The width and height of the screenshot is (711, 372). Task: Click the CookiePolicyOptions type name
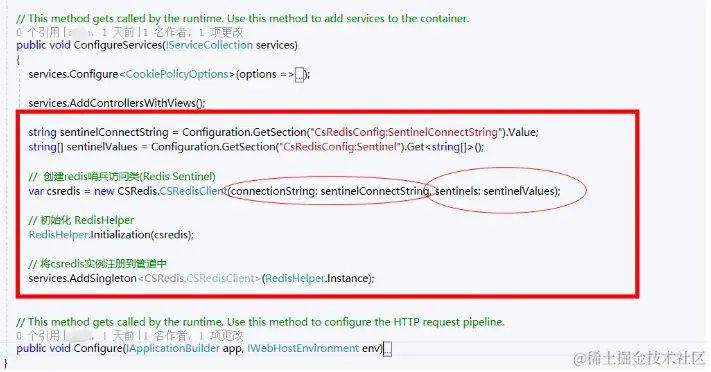coord(177,74)
